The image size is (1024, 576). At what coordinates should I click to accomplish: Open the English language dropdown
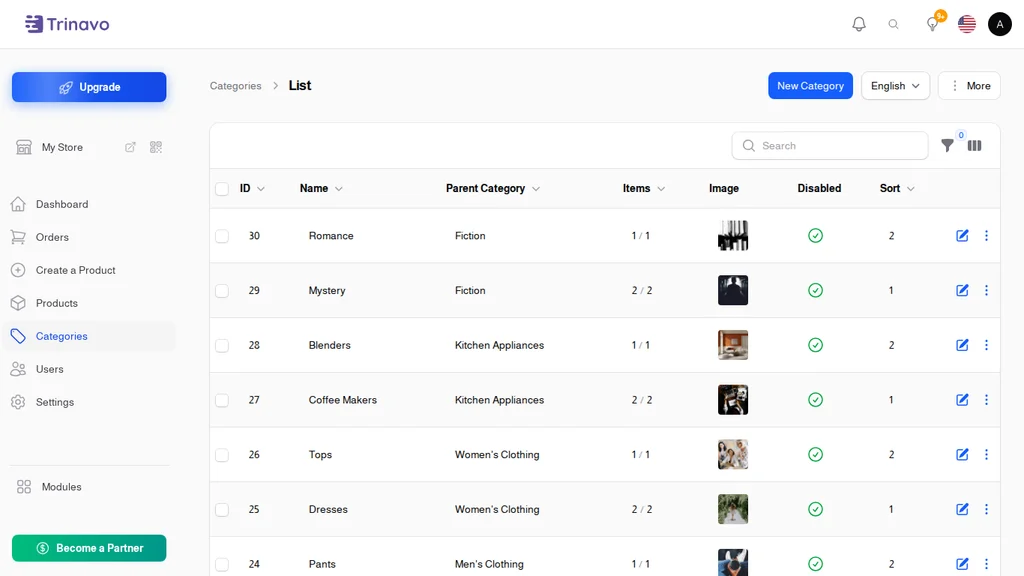[x=895, y=86]
